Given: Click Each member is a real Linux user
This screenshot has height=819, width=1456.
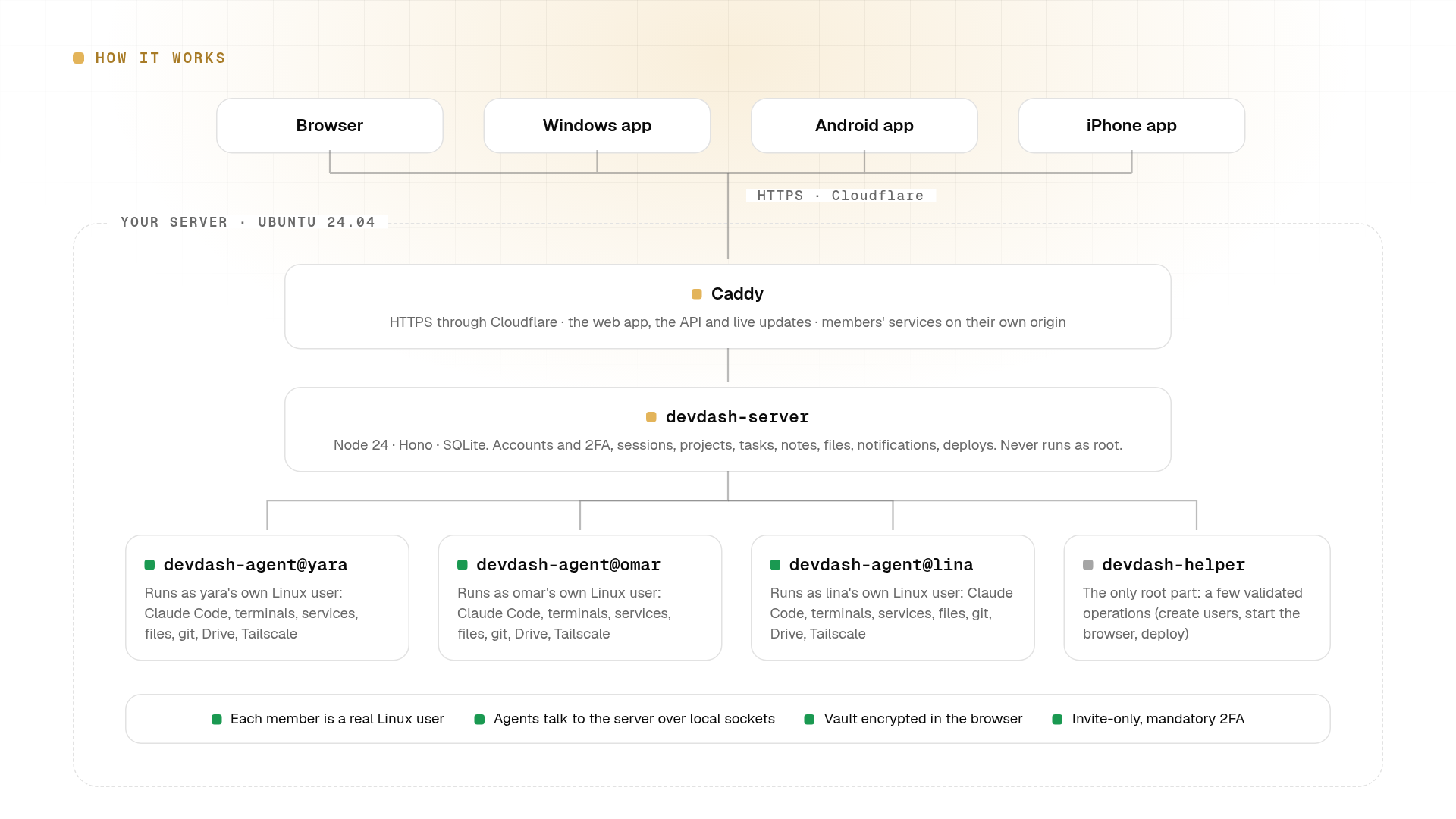Looking at the screenshot, I should (337, 719).
